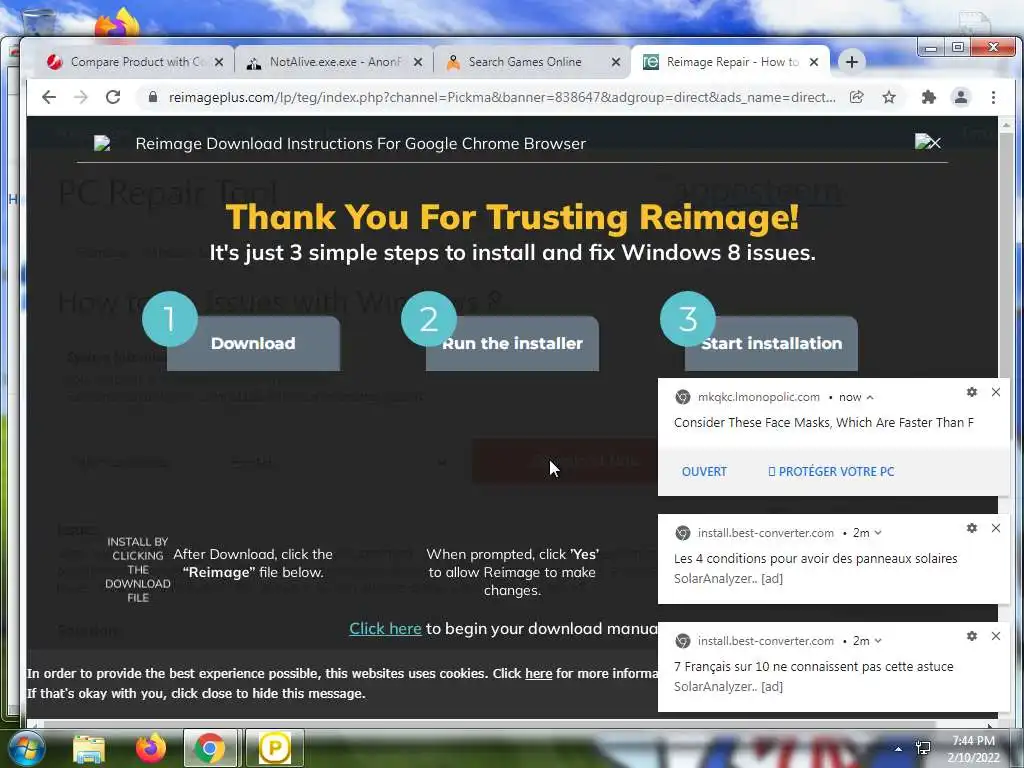Click the step 1 Download button

tap(253, 344)
